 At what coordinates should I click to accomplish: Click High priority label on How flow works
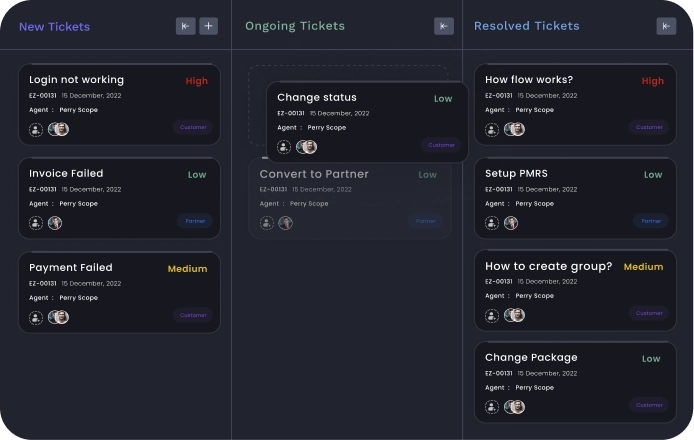click(x=652, y=81)
